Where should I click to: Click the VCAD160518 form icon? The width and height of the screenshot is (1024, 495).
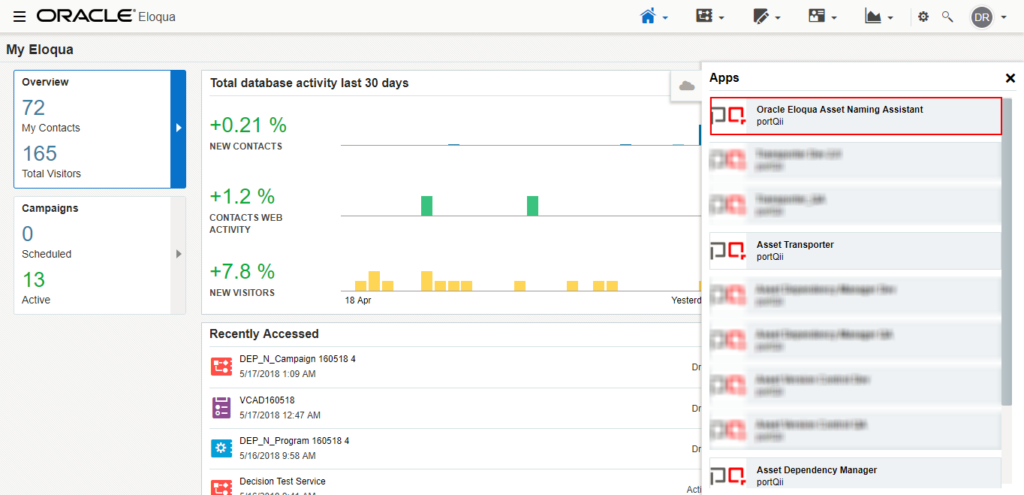pyautogui.click(x=221, y=407)
